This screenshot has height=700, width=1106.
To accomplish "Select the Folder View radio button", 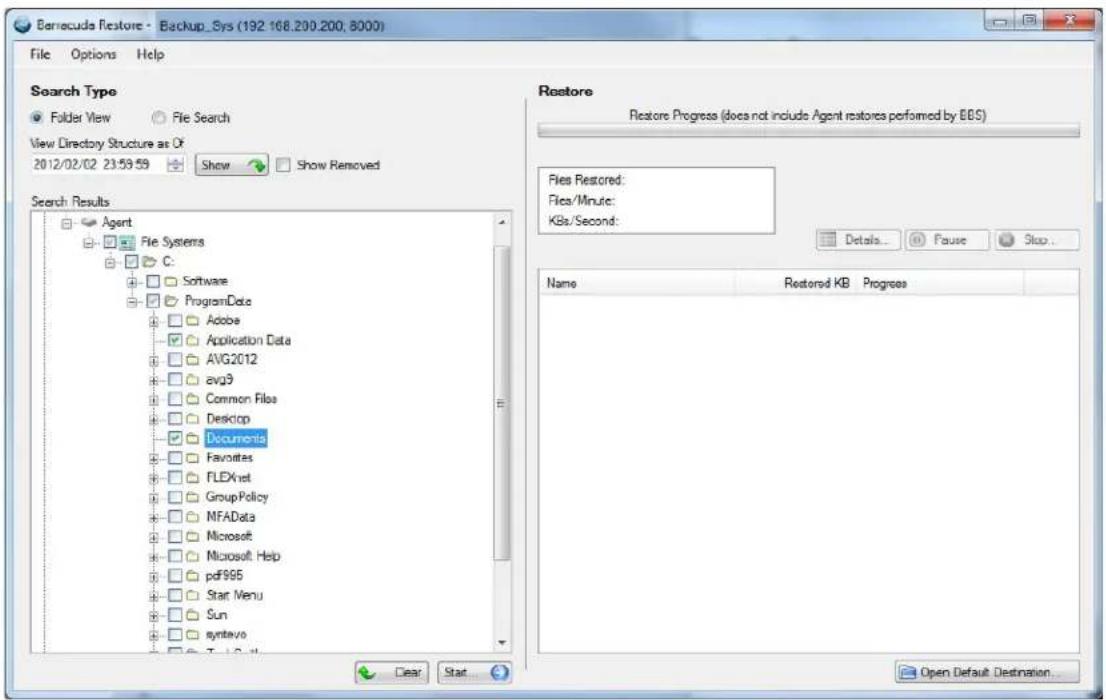I will click(x=37, y=117).
